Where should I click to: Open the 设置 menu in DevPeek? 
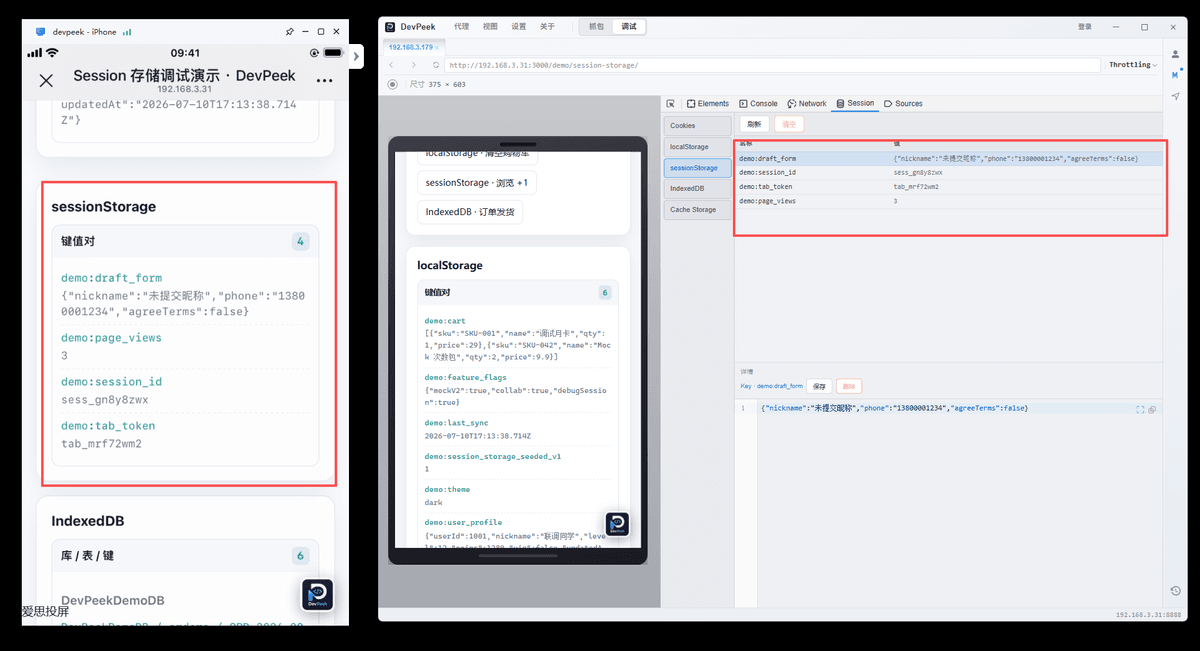pyautogui.click(x=518, y=27)
